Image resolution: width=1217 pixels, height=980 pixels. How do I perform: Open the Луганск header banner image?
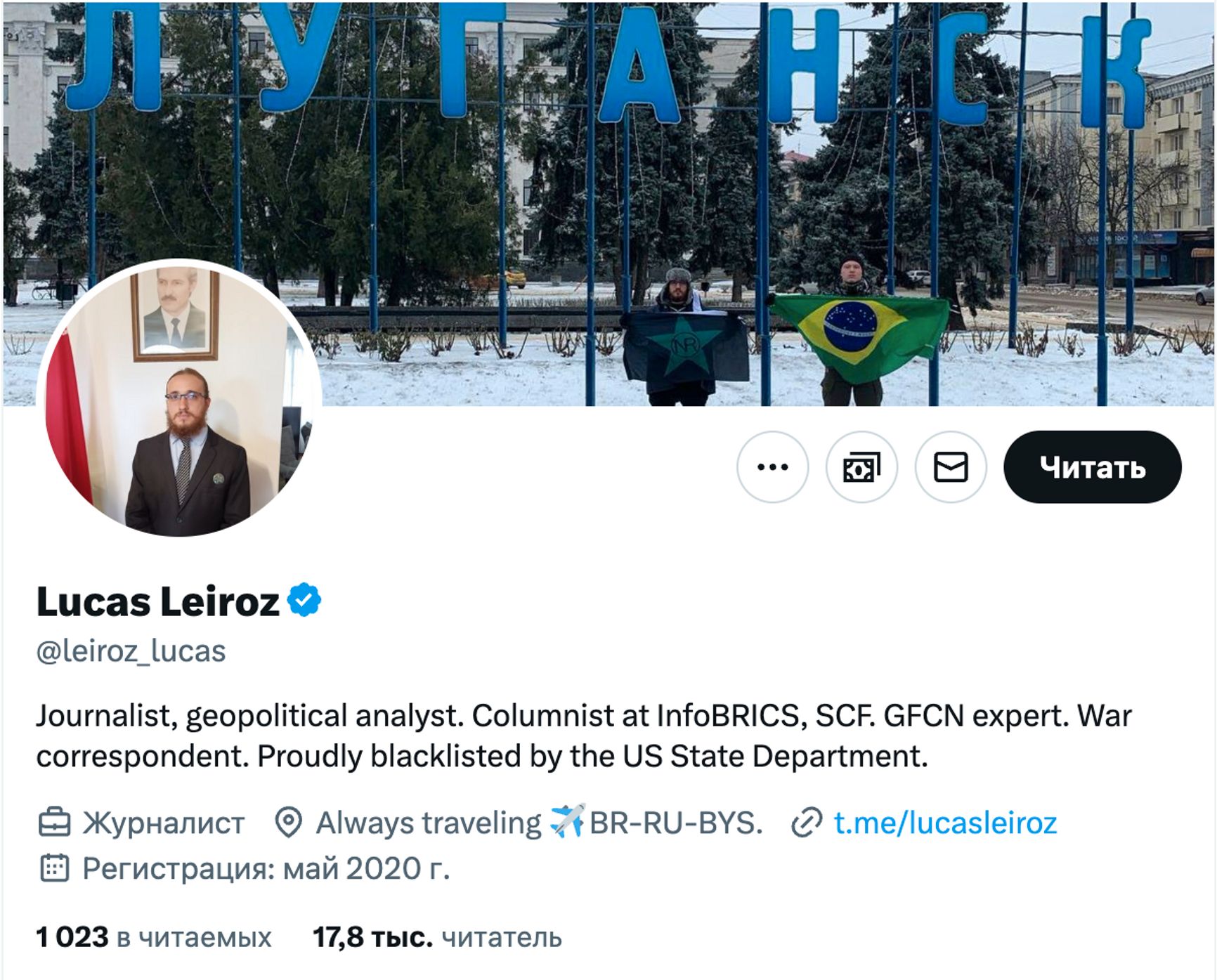703,176
